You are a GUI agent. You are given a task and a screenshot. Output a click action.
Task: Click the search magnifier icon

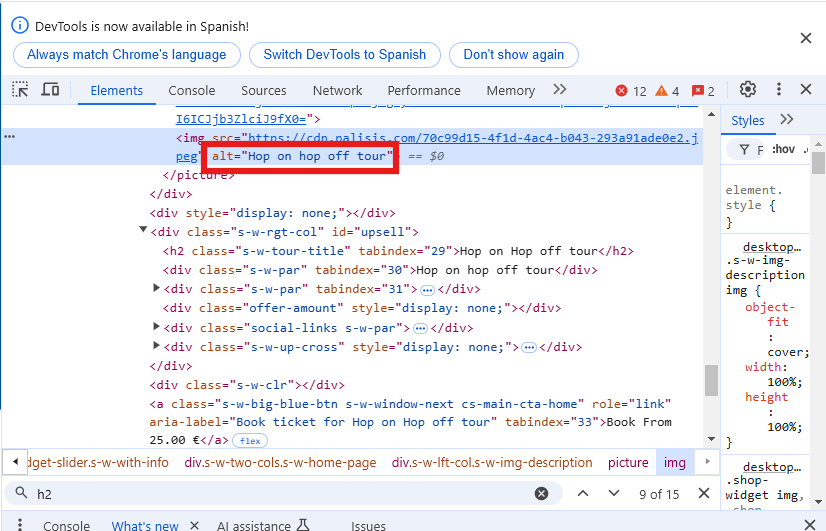21,493
